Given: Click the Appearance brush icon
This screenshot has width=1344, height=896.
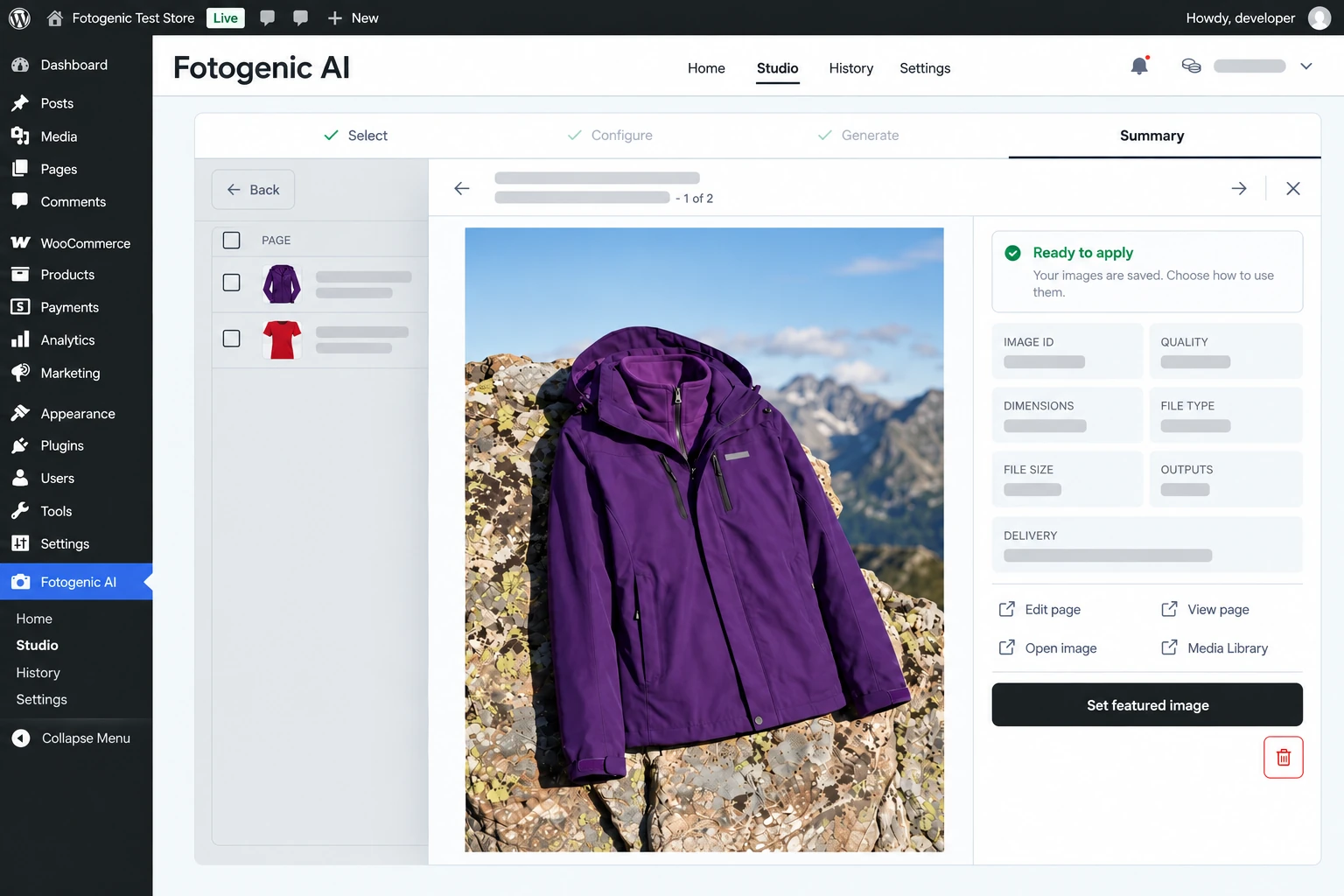Looking at the screenshot, I should click(x=20, y=413).
